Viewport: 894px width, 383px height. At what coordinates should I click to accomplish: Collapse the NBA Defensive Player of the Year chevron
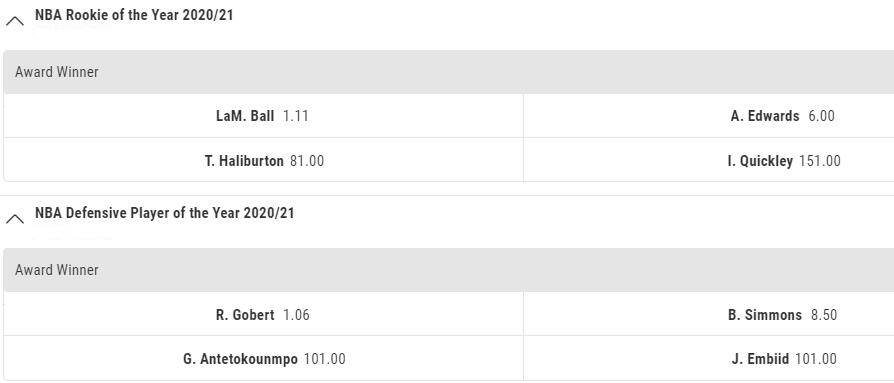15,219
